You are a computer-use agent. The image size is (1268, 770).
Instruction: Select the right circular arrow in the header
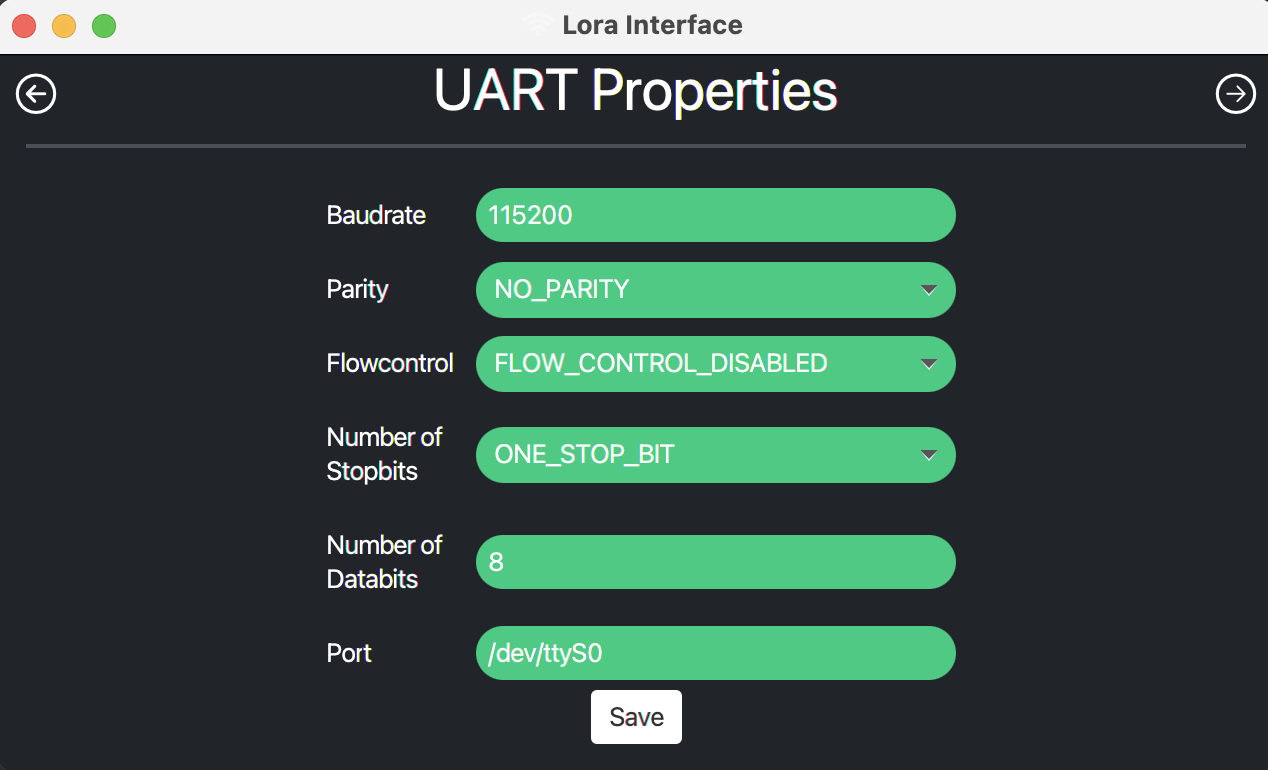[x=1236, y=93]
